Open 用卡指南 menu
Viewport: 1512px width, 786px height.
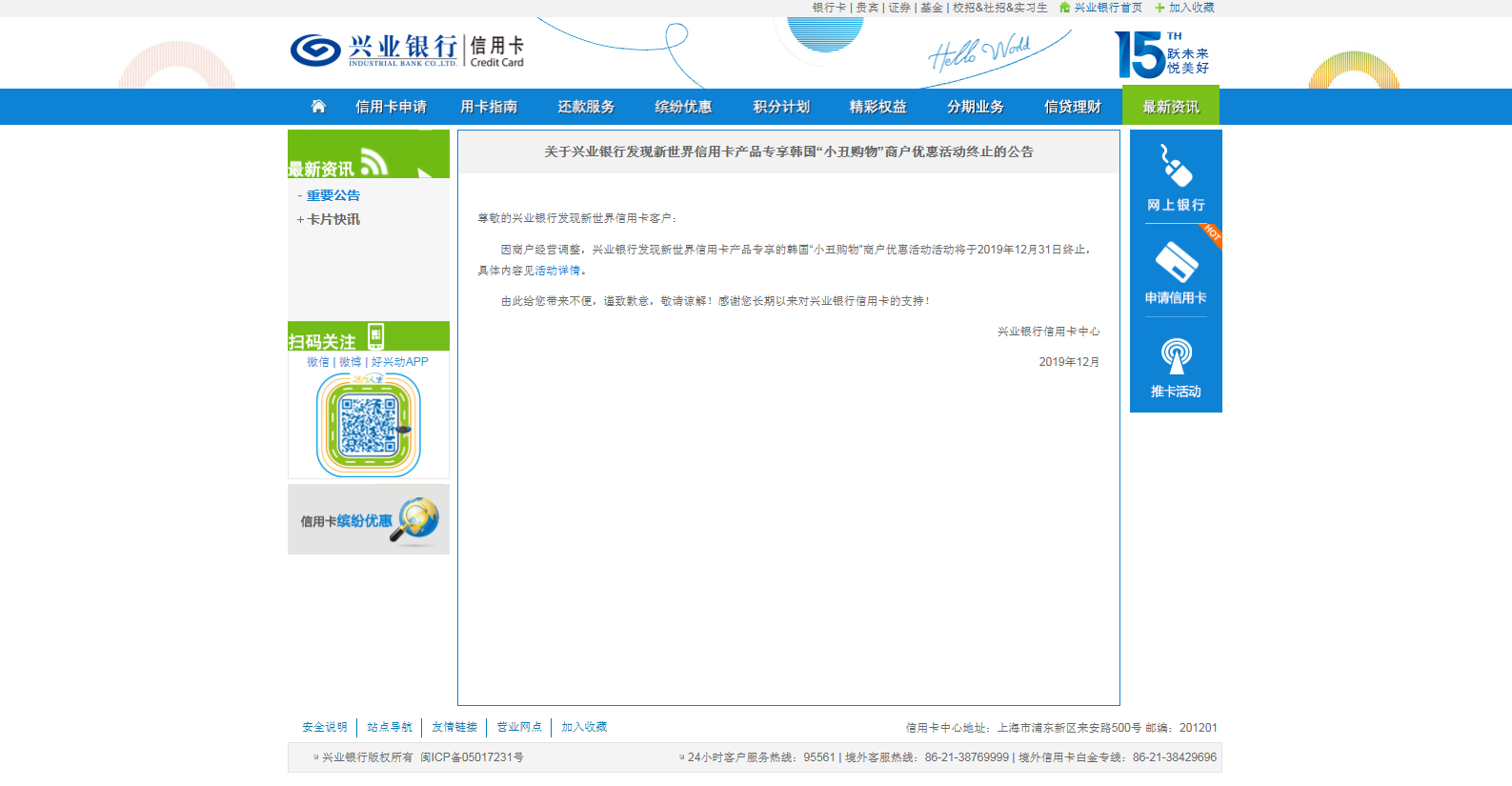pyautogui.click(x=489, y=107)
